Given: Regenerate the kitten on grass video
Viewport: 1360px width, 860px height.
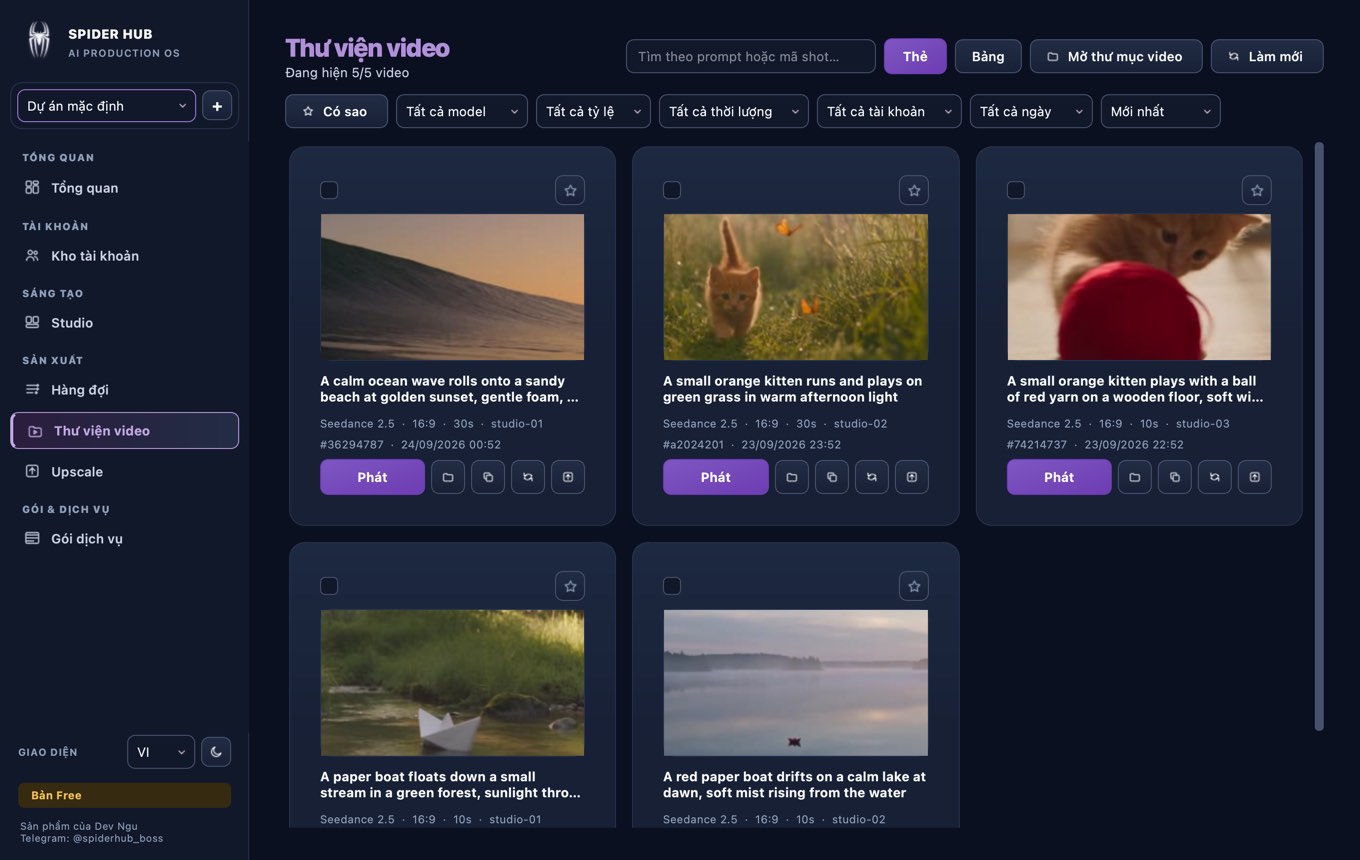Looking at the screenshot, I should (872, 477).
